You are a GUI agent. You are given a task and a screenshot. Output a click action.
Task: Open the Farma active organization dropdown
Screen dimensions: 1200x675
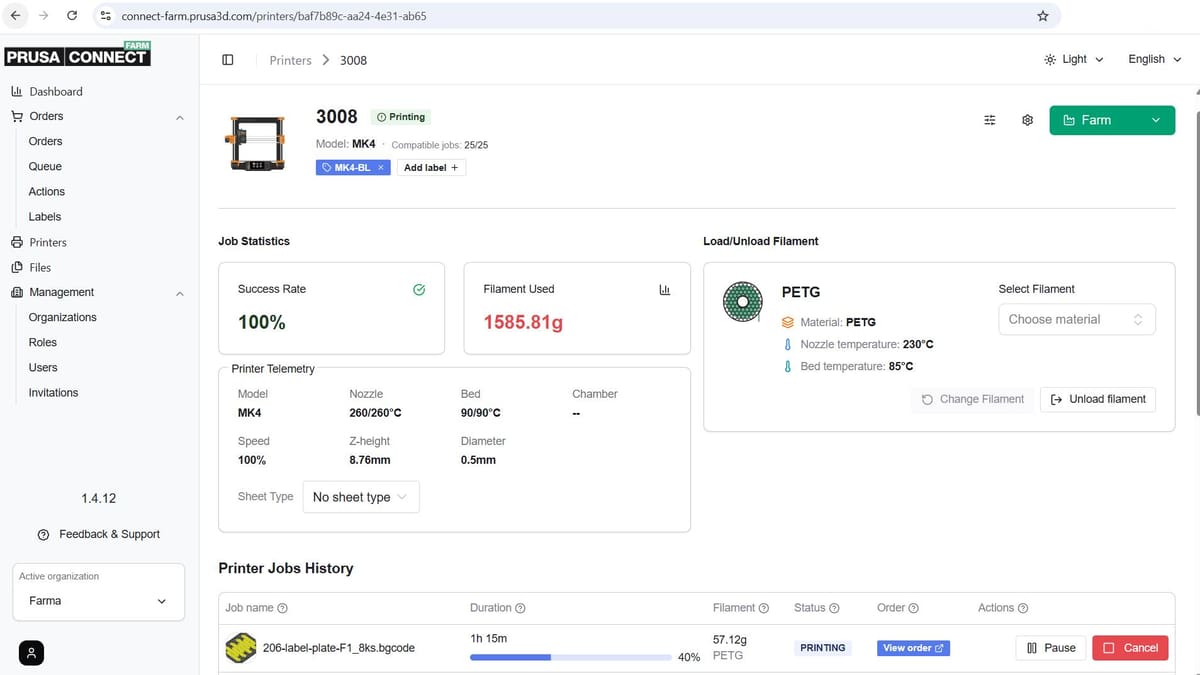click(98, 601)
